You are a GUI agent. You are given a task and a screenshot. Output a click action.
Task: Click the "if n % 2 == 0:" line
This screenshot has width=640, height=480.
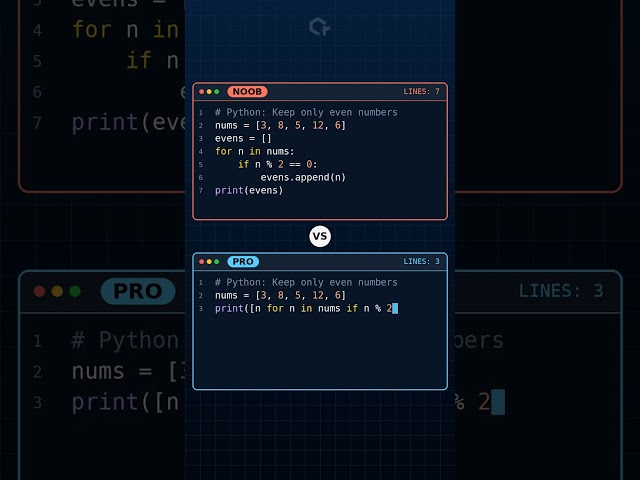[x=278, y=164]
